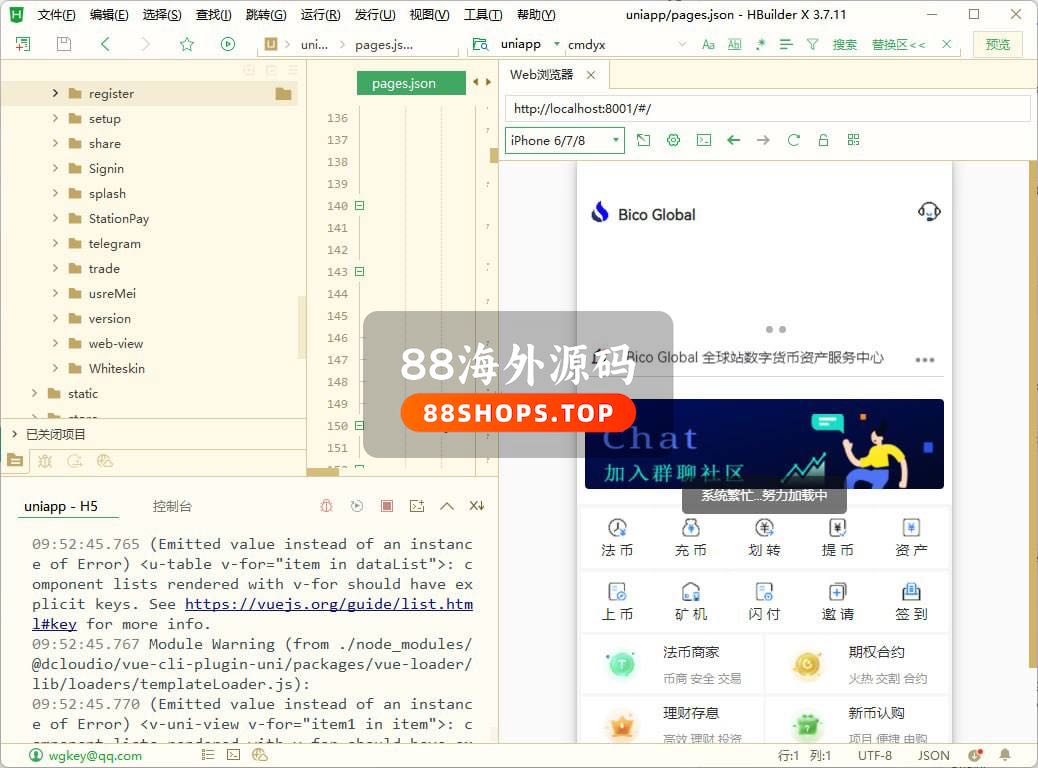Expand the 已关闭项目 section
Viewport: 1038px width, 768px height.
(x=14, y=434)
